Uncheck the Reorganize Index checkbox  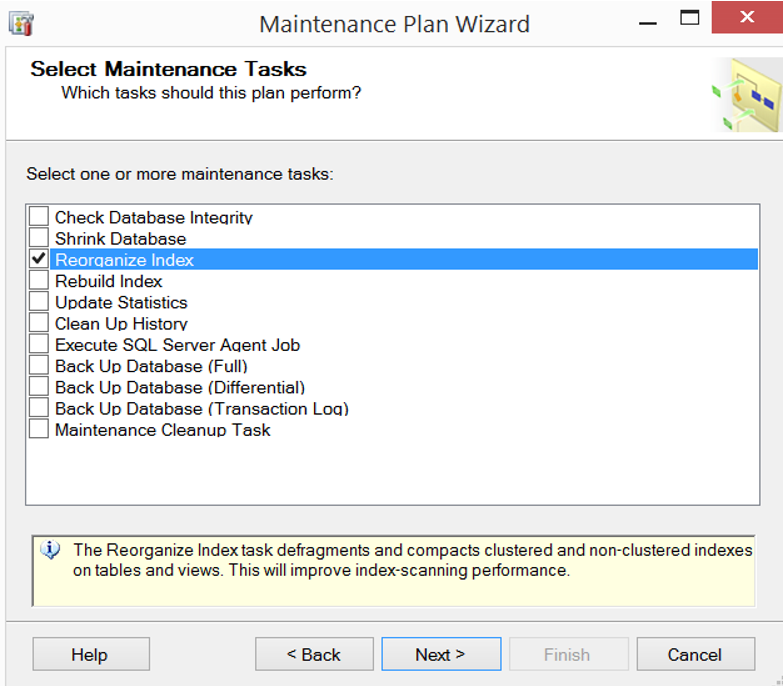38,259
